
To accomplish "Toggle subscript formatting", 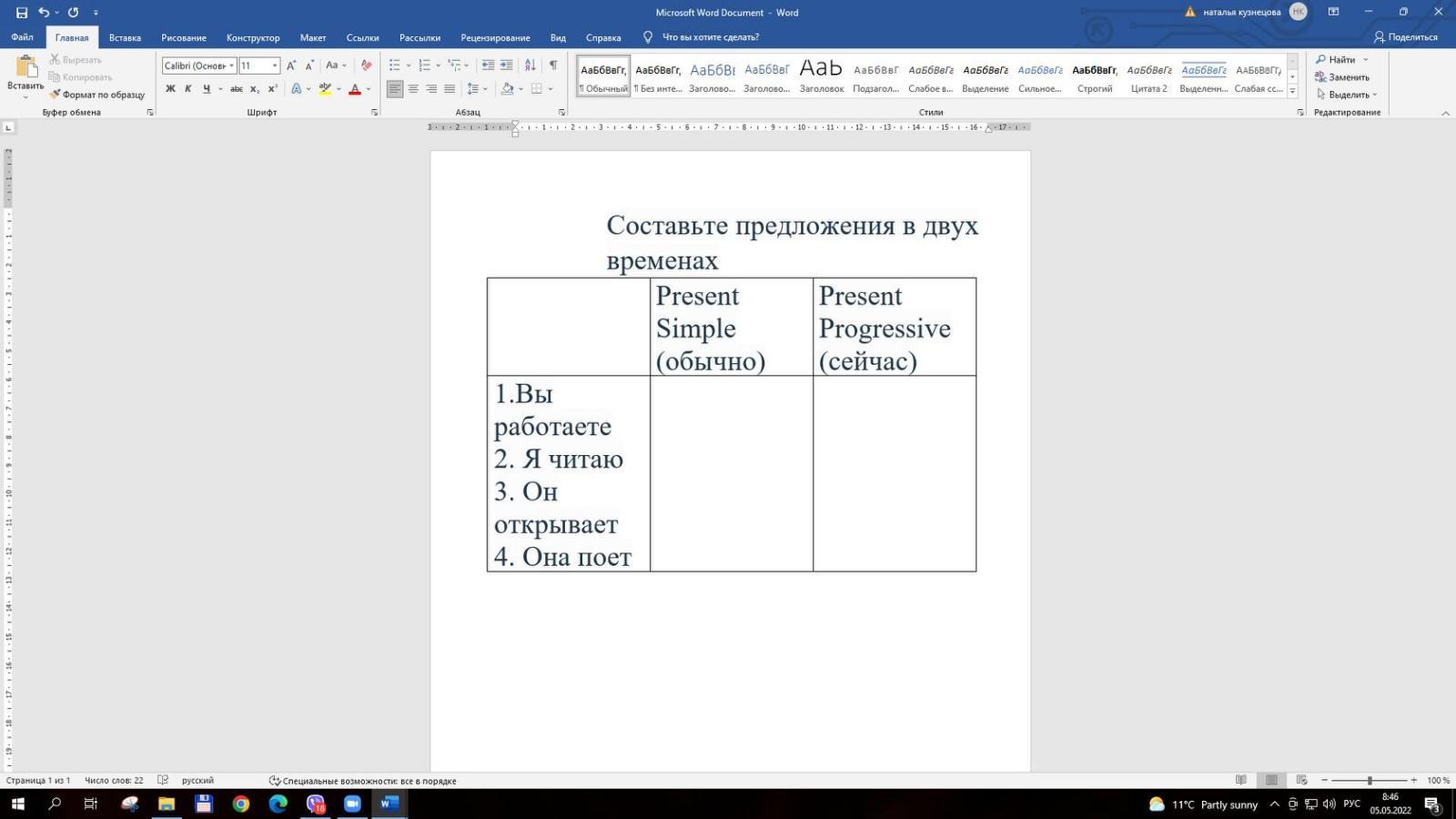I will pyautogui.click(x=255, y=89).
